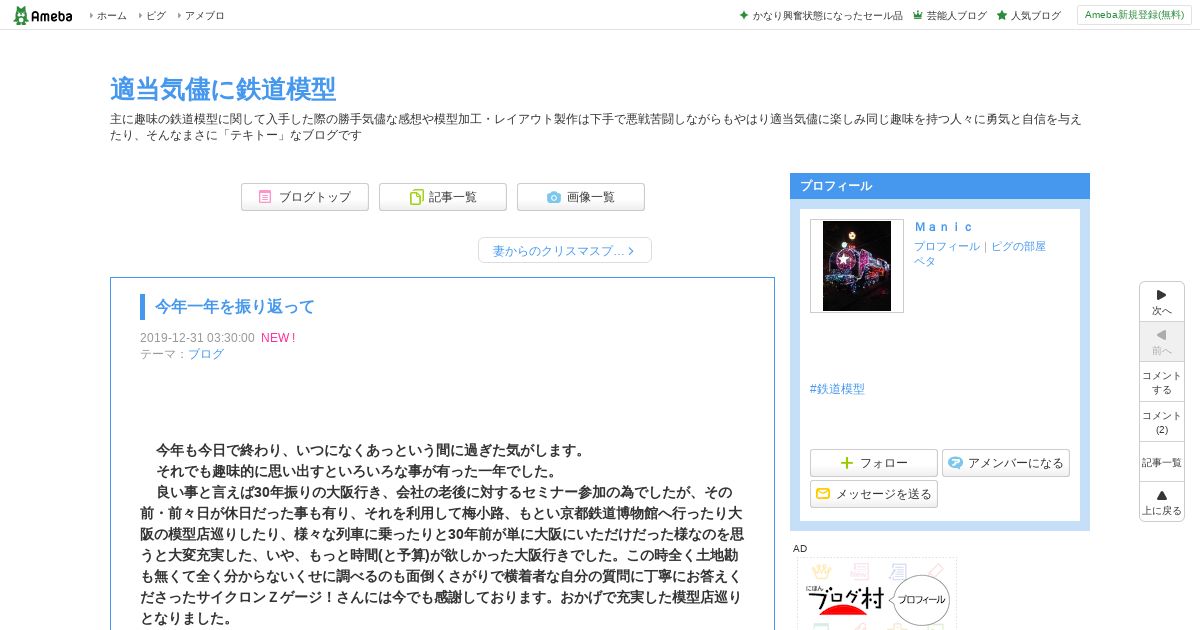The image size is (1200, 630).
Task: Click 上に戻る back-to-top button
Action: click(x=1162, y=502)
